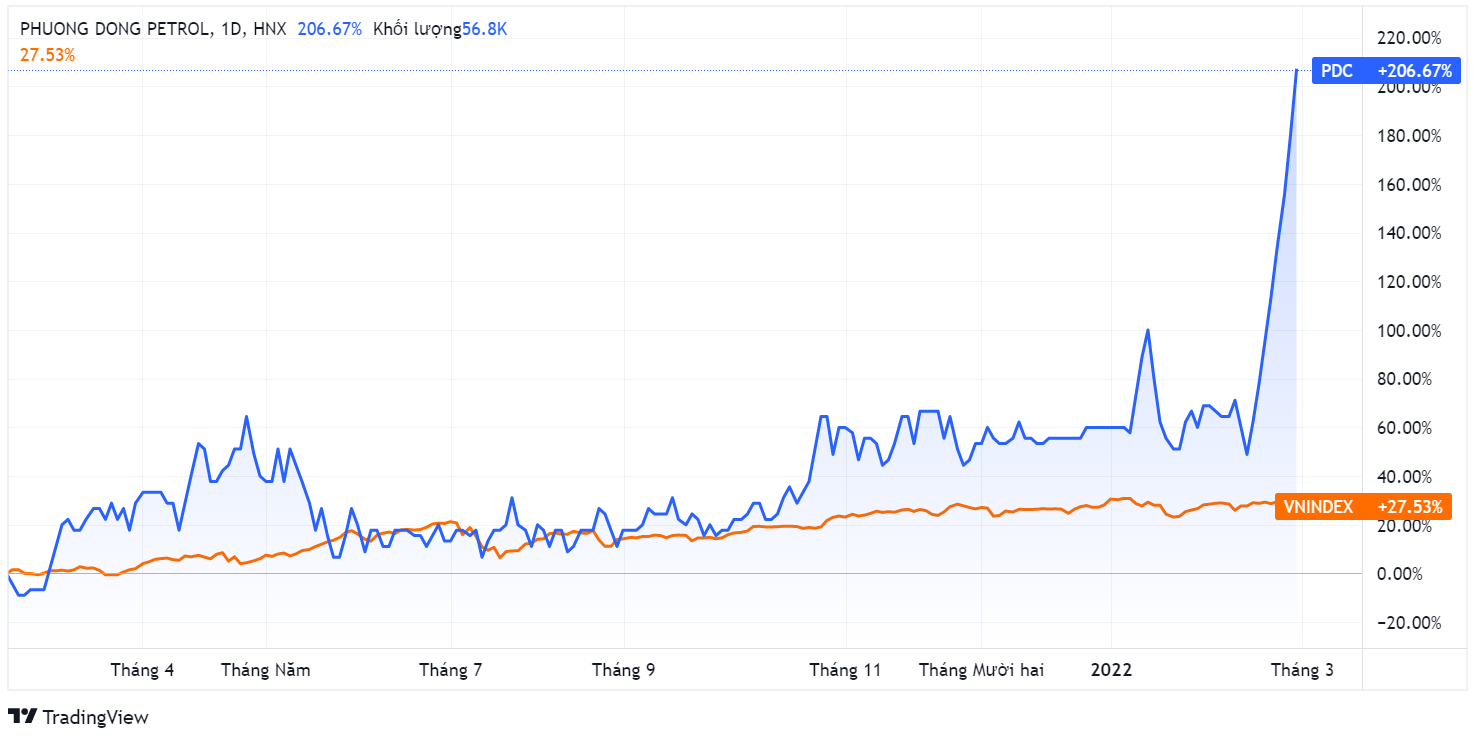Select the orange 27.53% legend value

47,55
